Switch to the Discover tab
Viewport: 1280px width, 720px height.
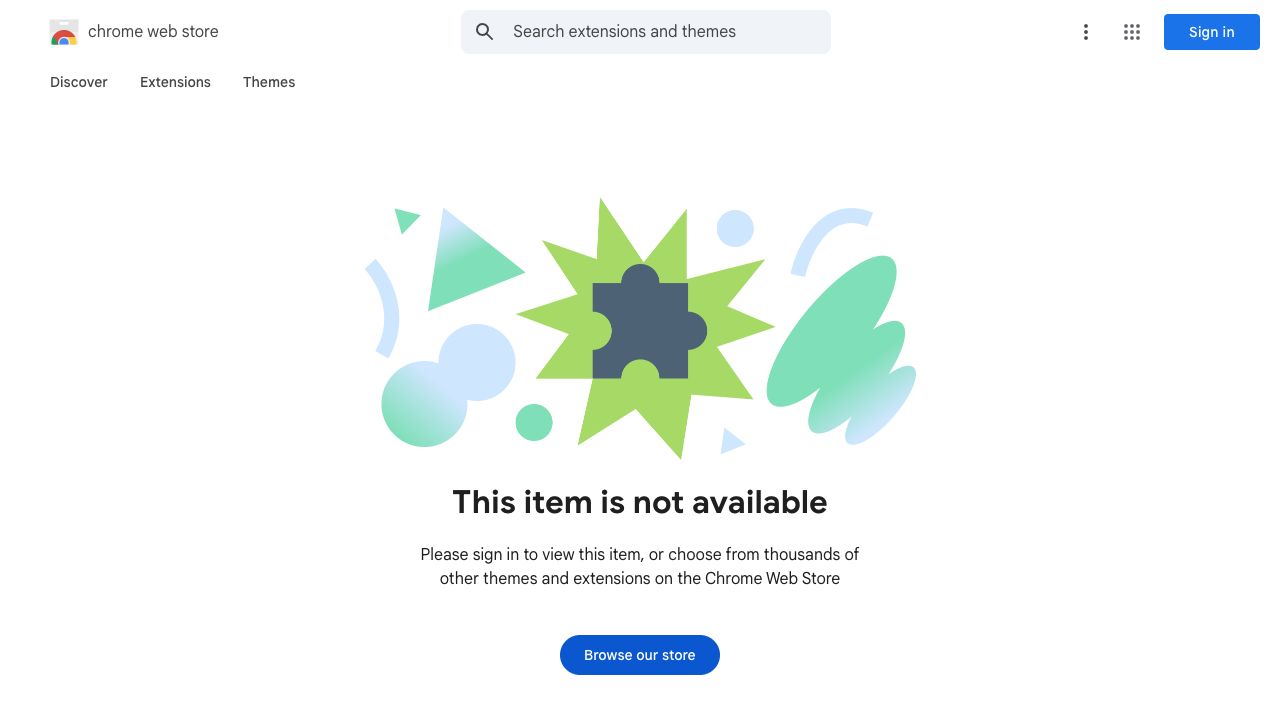pyautogui.click(x=79, y=82)
